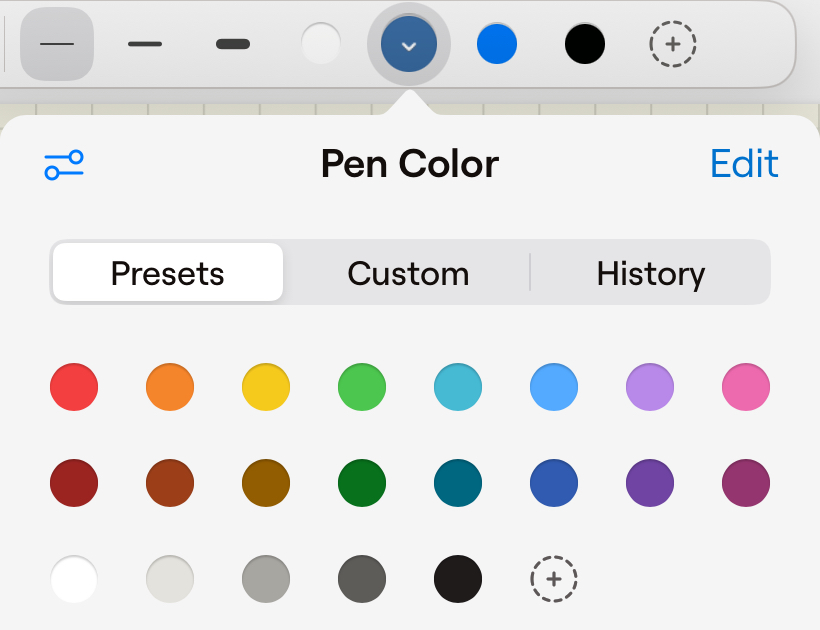820x630 pixels.
Task: Open the selected pen's color dropdown chevron
Action: pyautogui.click(x=409, y=44)
